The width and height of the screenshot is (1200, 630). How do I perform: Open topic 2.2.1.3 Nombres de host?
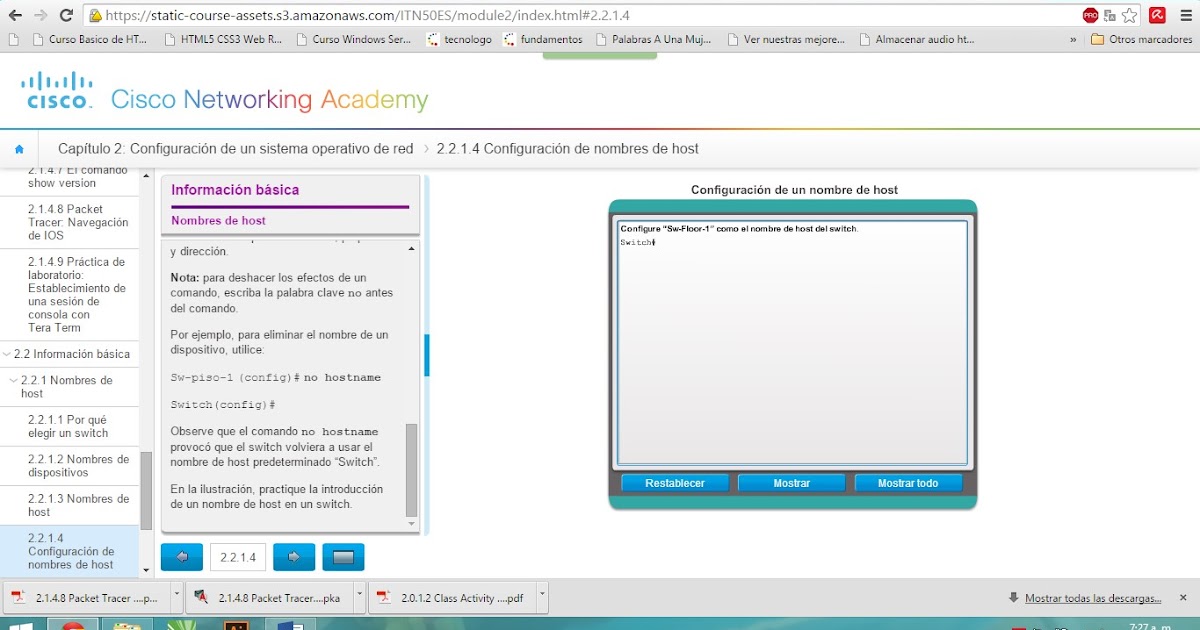click(x=80, y=505)
